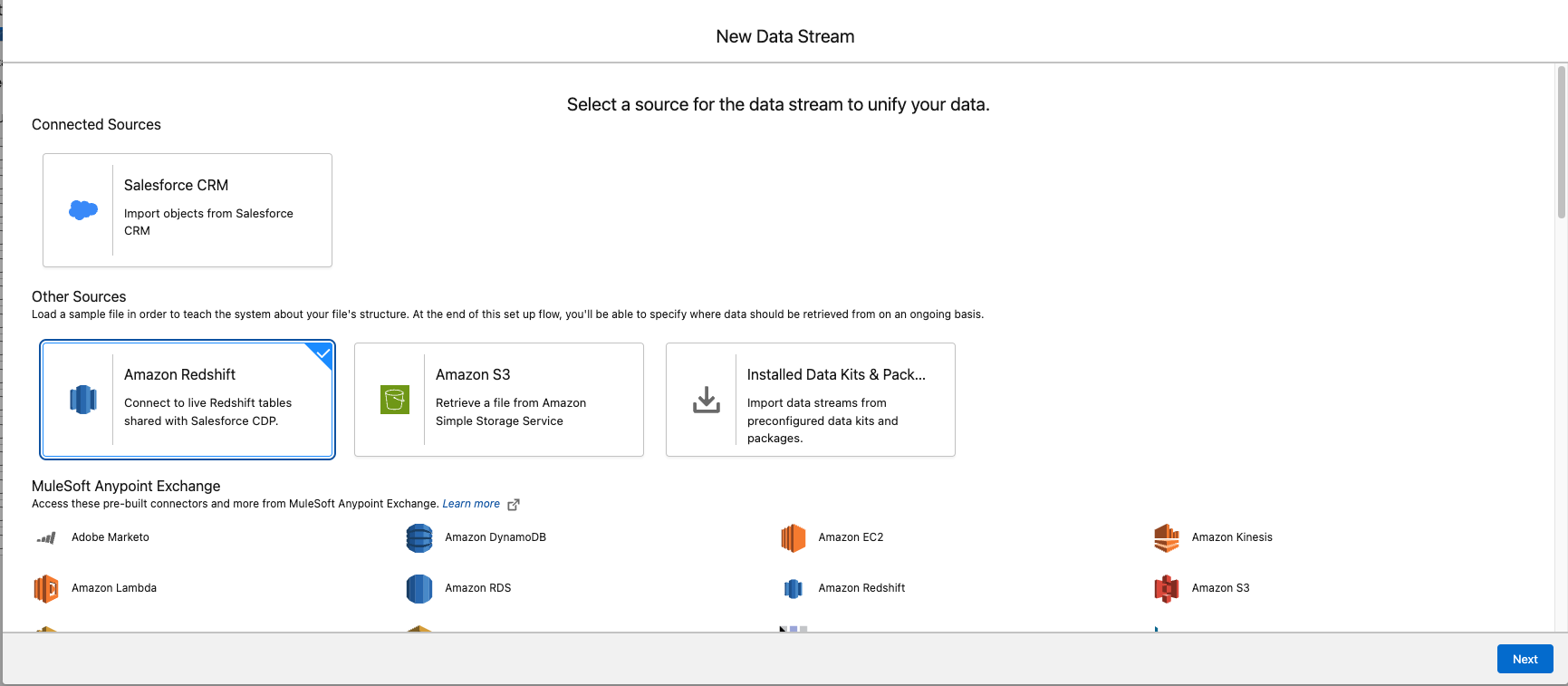Image resolution: width=1568 pixels, height=686 pixels.
Task: Click the Amazon Kinesis icon
Action: (1167, 538)
